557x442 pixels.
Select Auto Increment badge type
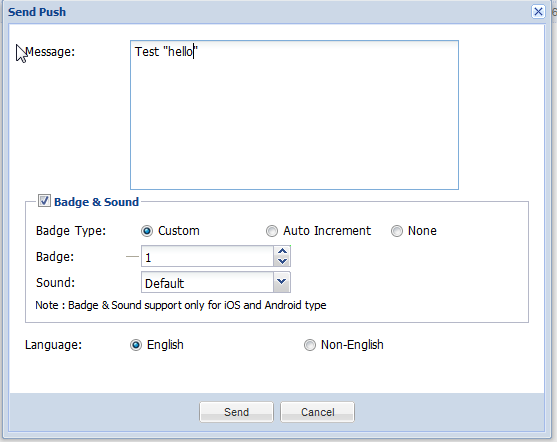272,231
